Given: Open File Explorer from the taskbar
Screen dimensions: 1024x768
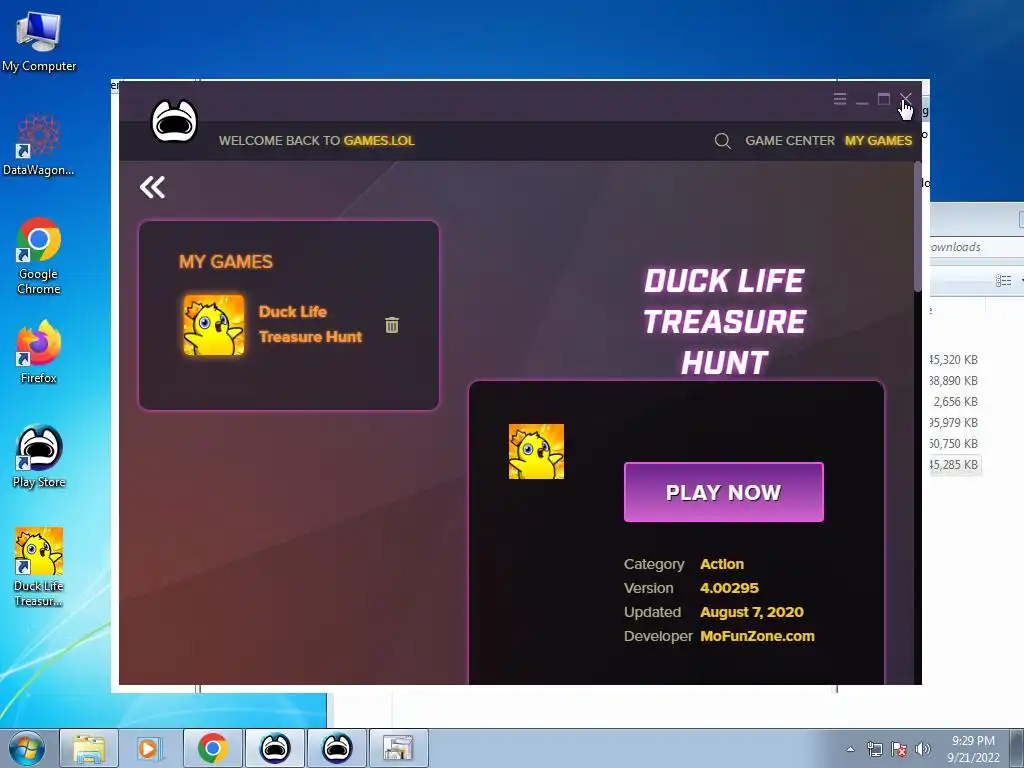Looking at the screenshot, I should click(x=89, y=748).
